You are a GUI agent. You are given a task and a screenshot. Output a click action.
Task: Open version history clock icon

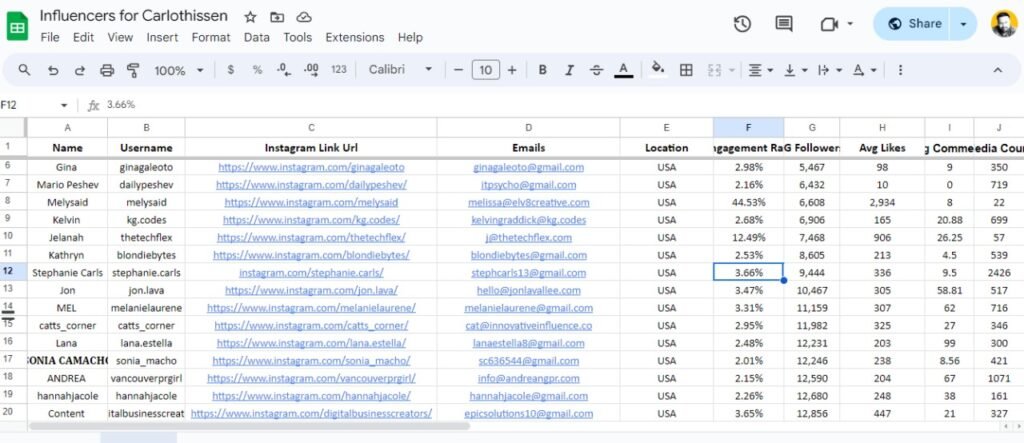click(742, 24)
